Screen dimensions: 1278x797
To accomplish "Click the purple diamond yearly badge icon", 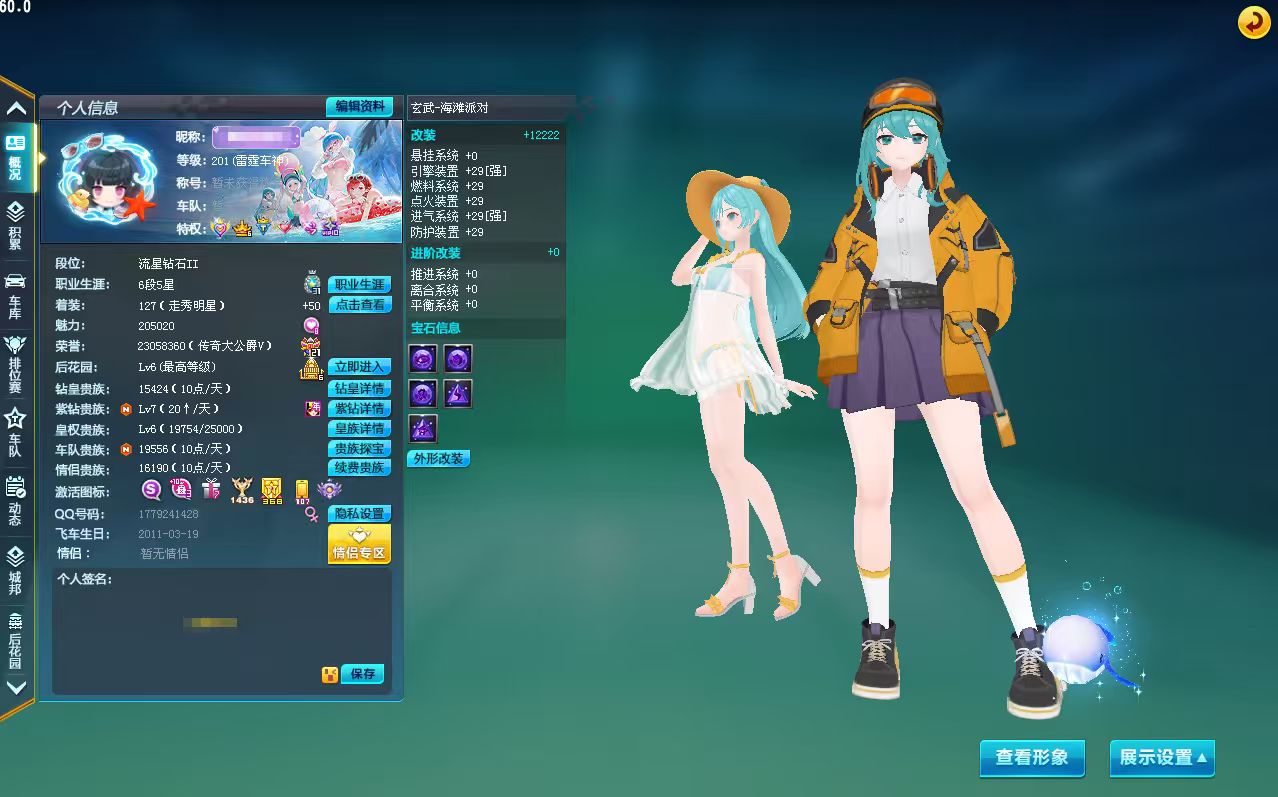I will [x=313, y=408].
